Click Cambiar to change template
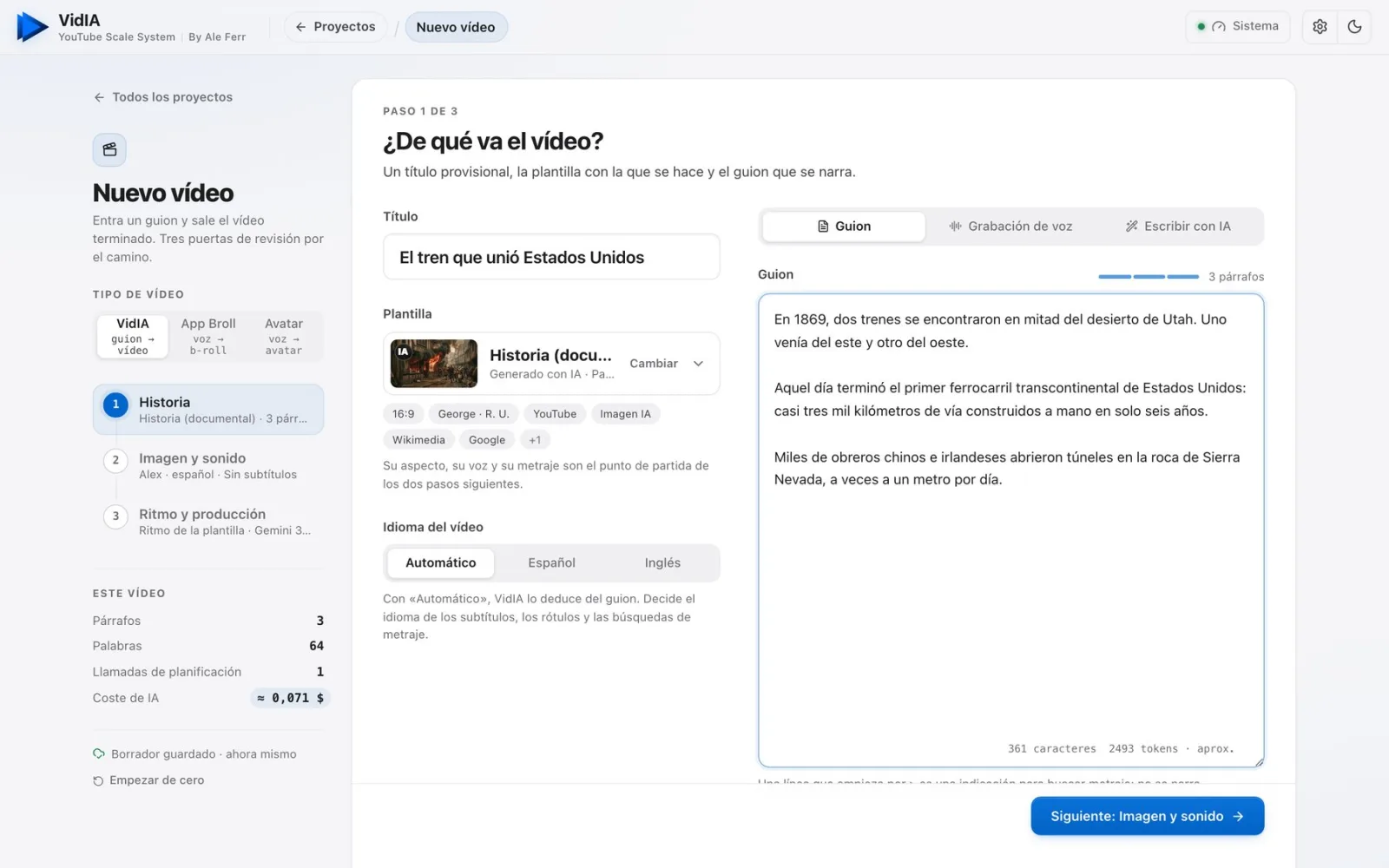Image resolution: width=1389 pixels, height=868 pixels. (x=654, y=364)
